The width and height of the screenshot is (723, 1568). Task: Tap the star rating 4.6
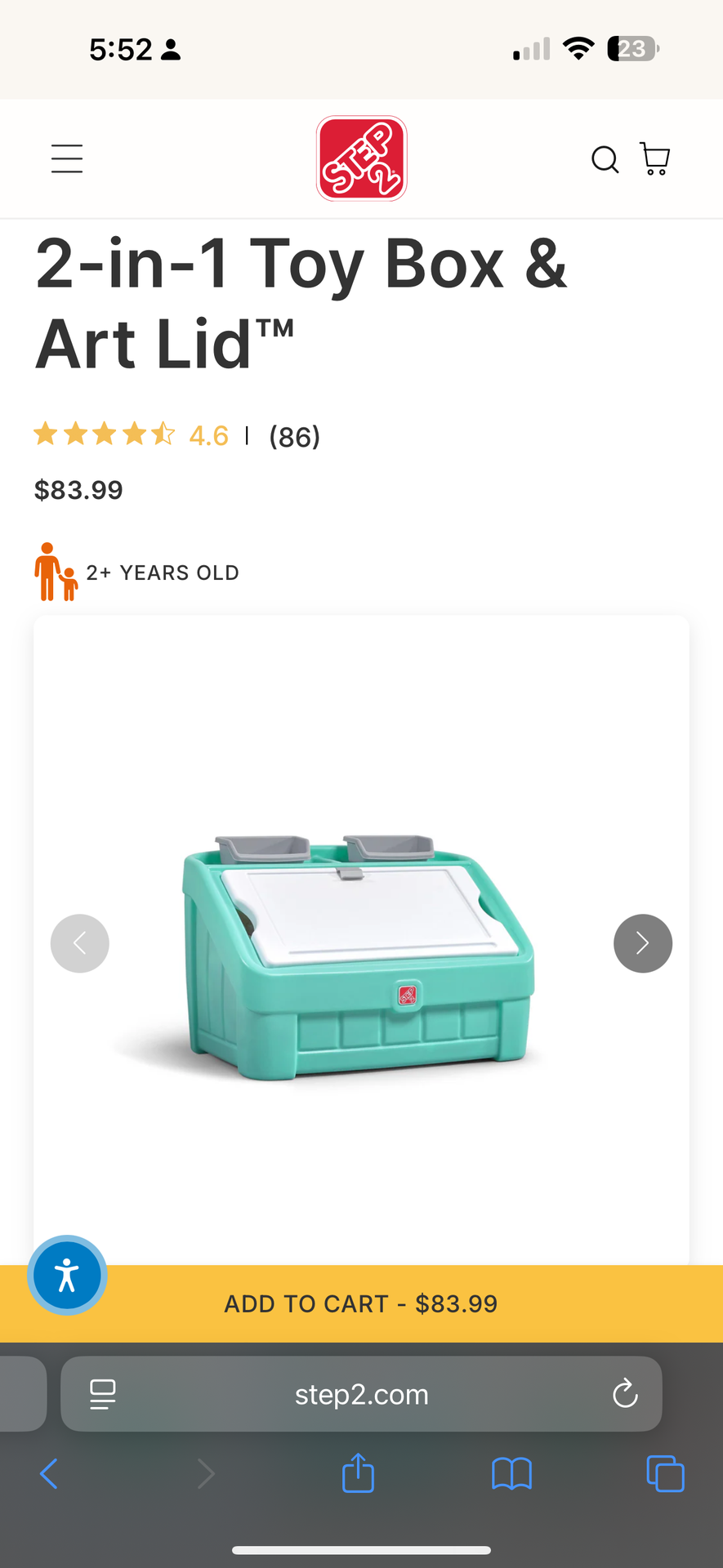coord(131,434)
